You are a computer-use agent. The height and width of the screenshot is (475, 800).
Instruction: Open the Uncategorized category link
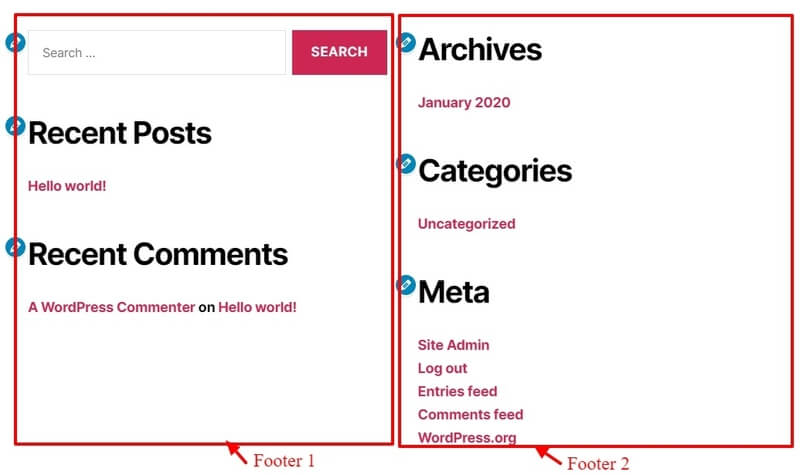click(466, 224)
